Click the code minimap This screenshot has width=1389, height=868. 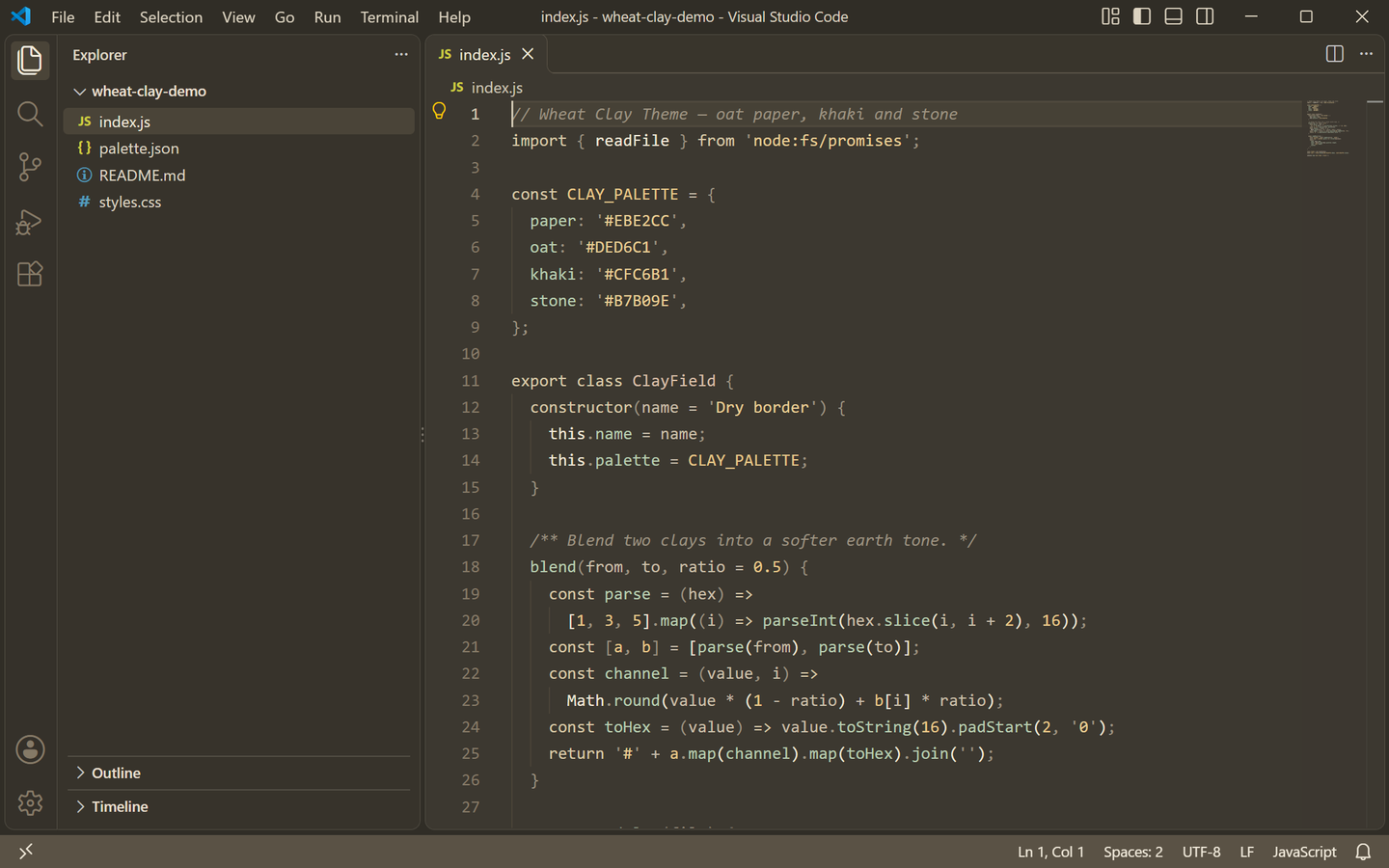[x=1327, y=127]
